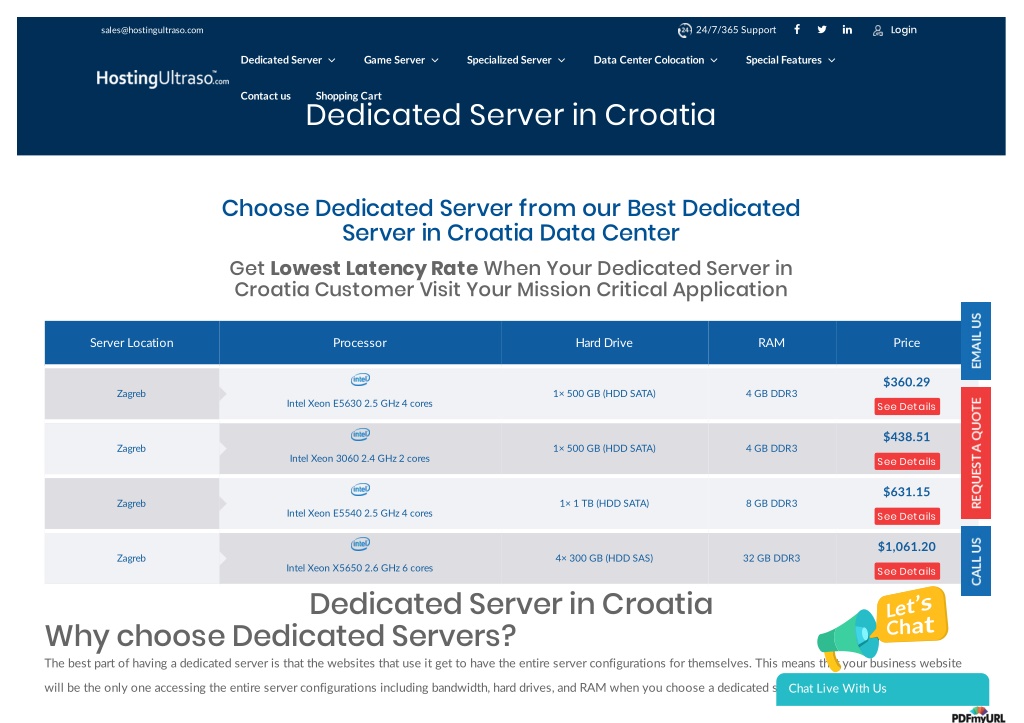Click the $631.15 price

coord(906,492)
